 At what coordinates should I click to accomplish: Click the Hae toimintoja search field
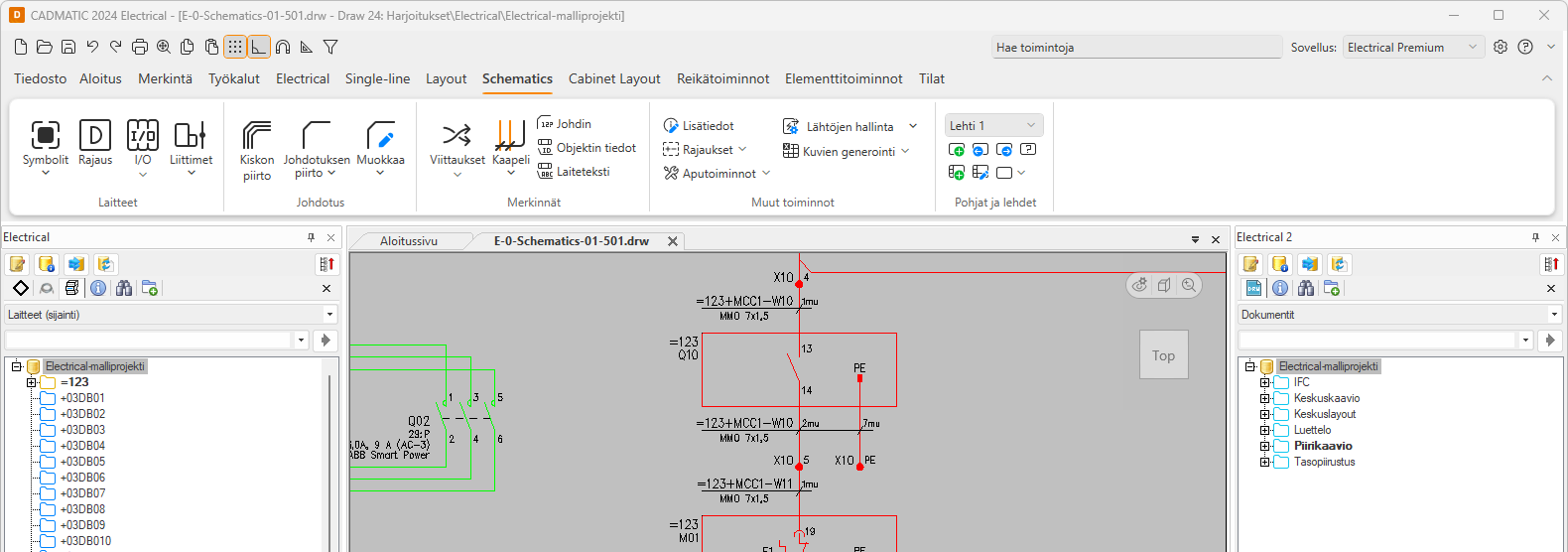tap(1136, 48)
